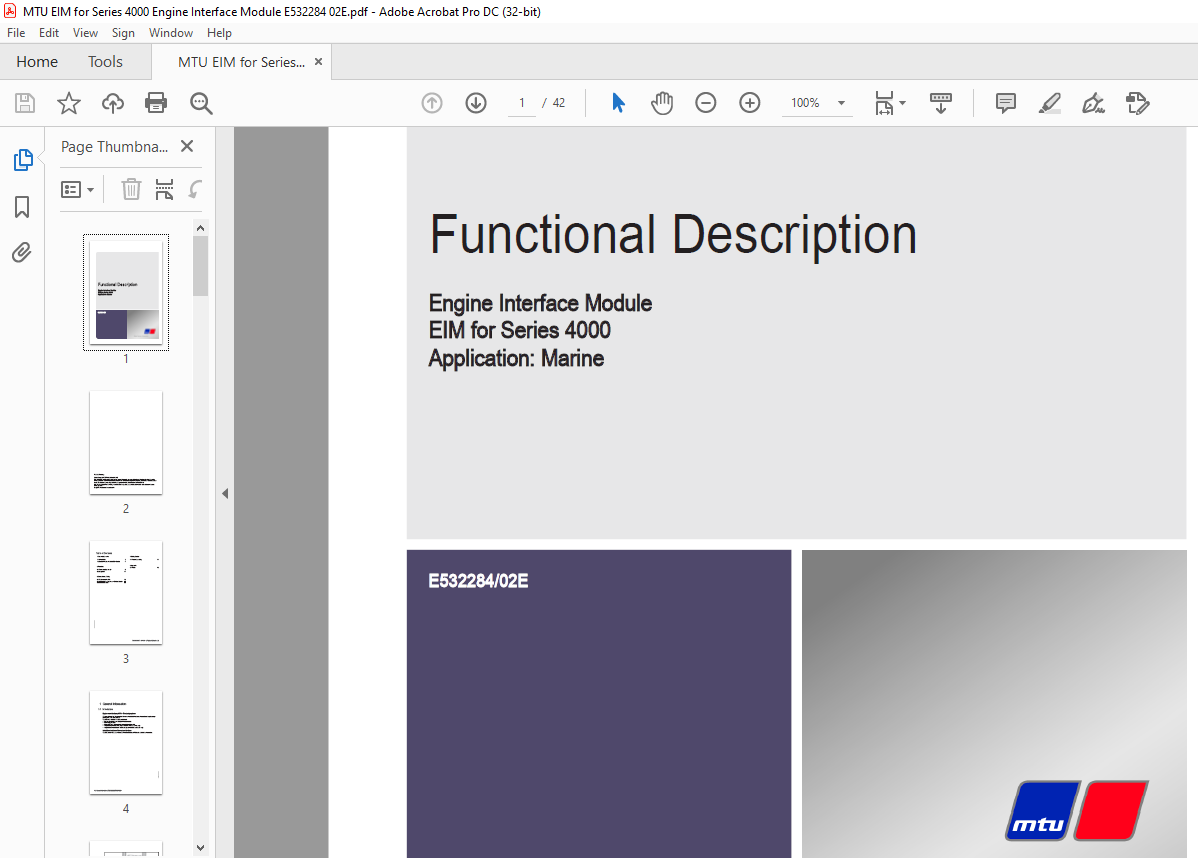The height and width of the screenshot is (858, 1198).
Task: Click the stamp/share tool icon
Action: point(1138,102)
